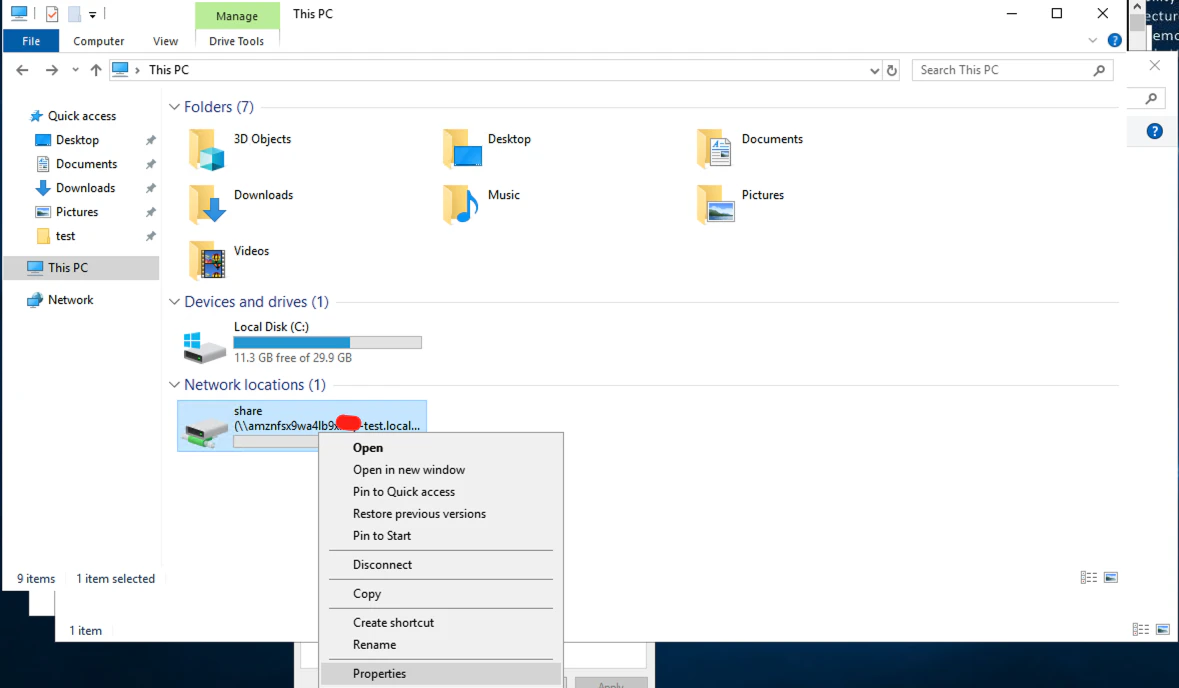This screenshot has height=688, width=1179.
Task: Click the Manage contextual tab
Action: [237, 15]
